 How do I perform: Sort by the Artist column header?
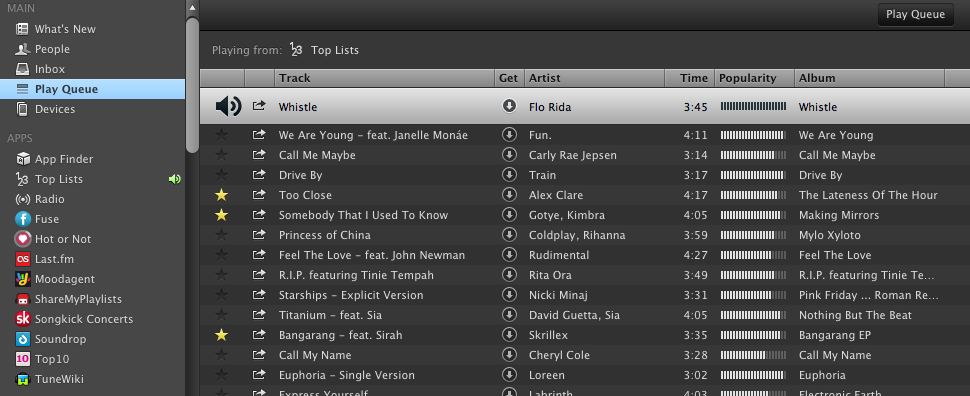(594, 78)
